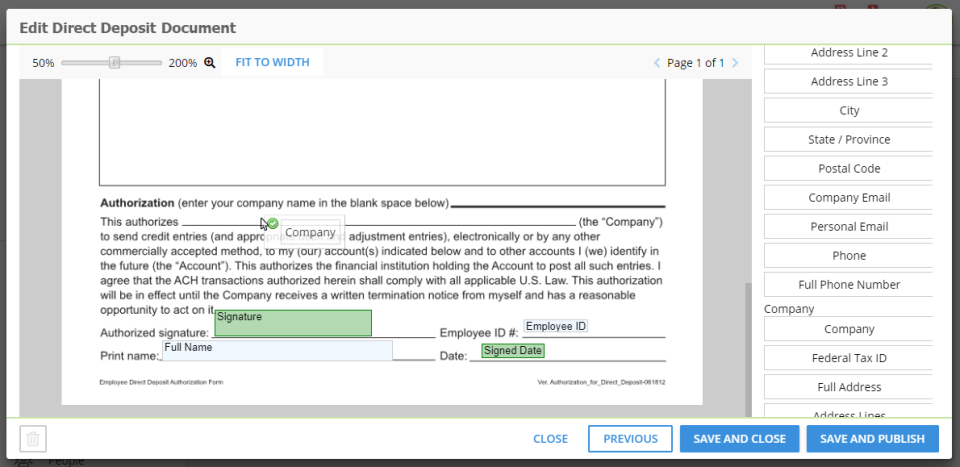The height and width of the screenshot is (467, 960).
Task: Pick the Company Email field
Action: [849, 198]
